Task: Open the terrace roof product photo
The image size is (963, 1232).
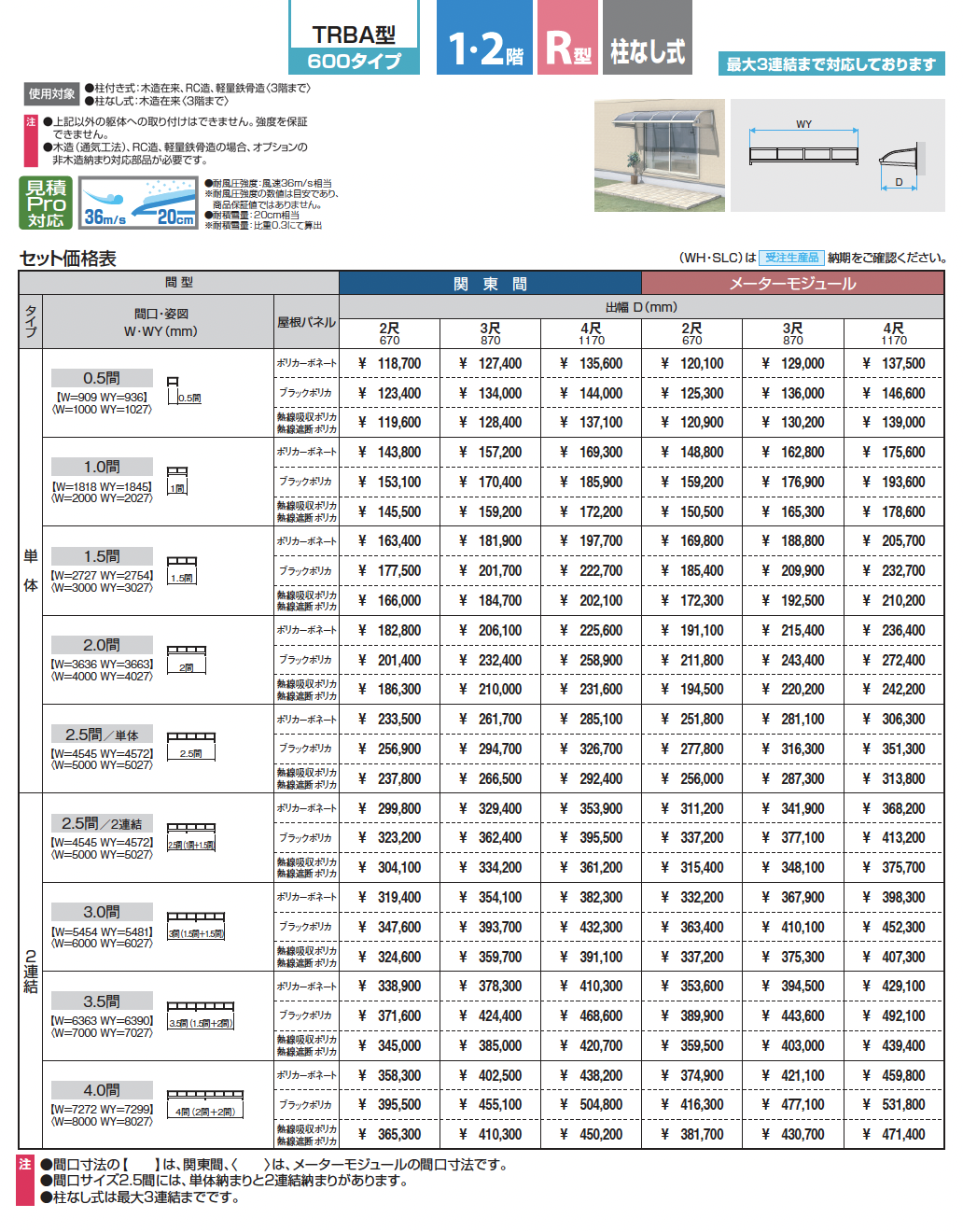Action: point(659,156)
